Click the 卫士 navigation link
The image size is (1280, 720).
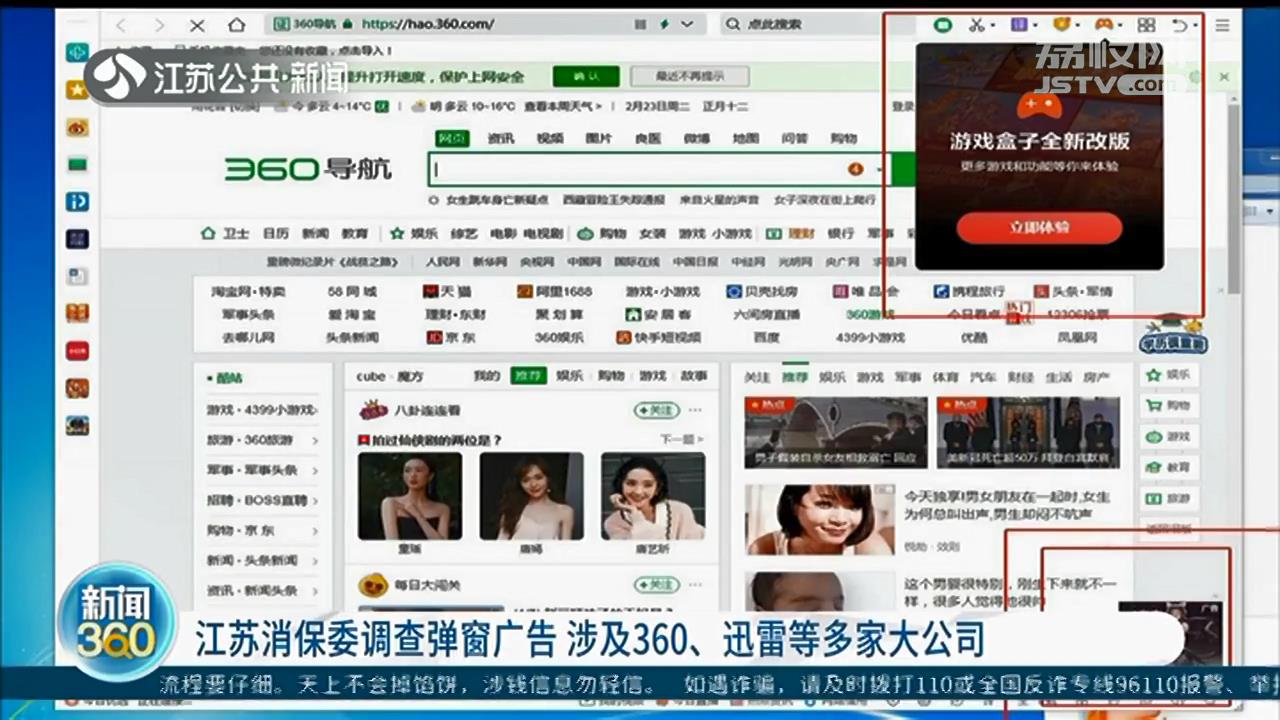(x=226, y=233)
